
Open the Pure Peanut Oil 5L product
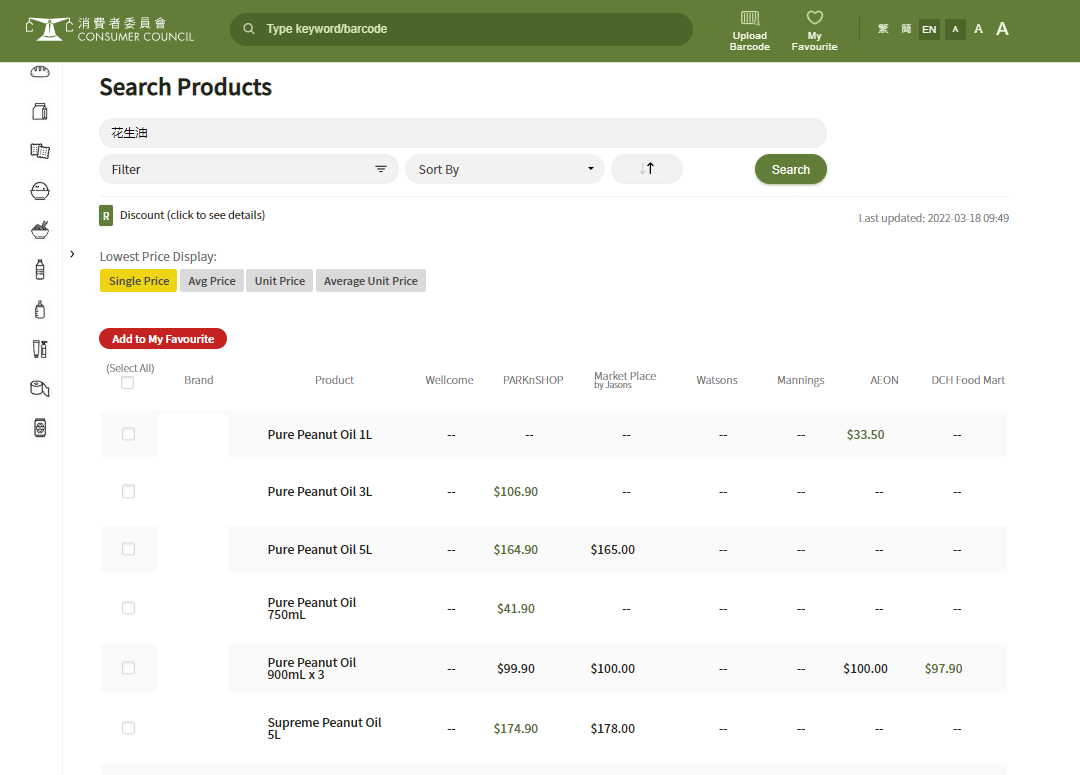pos(320,550)
